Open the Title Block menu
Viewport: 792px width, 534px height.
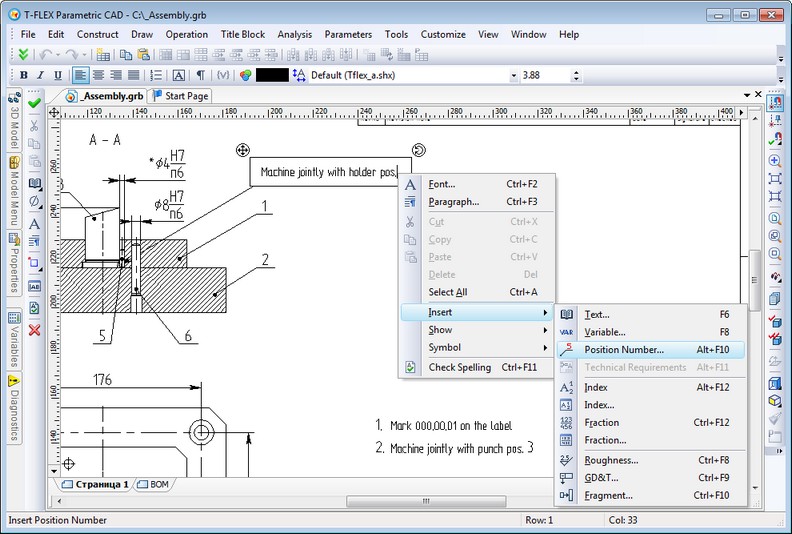click(x=242, y=34)
